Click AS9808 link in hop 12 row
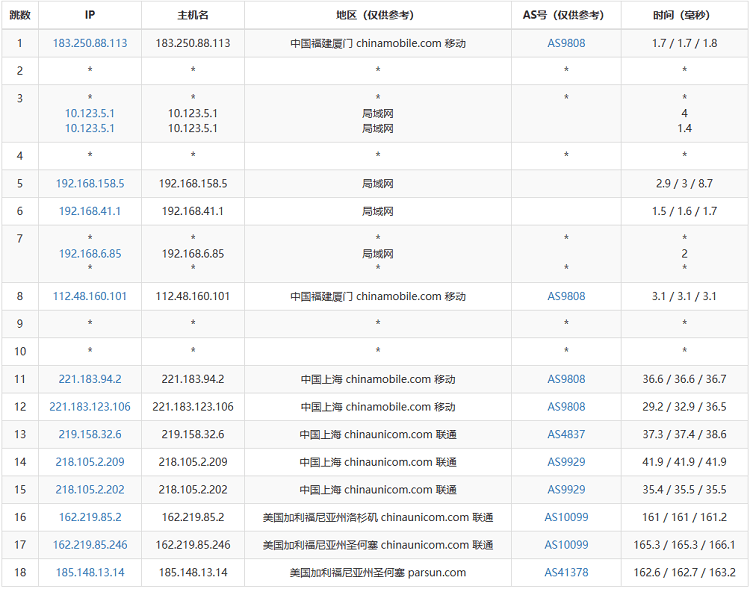The image size is (750, 589). [566, 407]
